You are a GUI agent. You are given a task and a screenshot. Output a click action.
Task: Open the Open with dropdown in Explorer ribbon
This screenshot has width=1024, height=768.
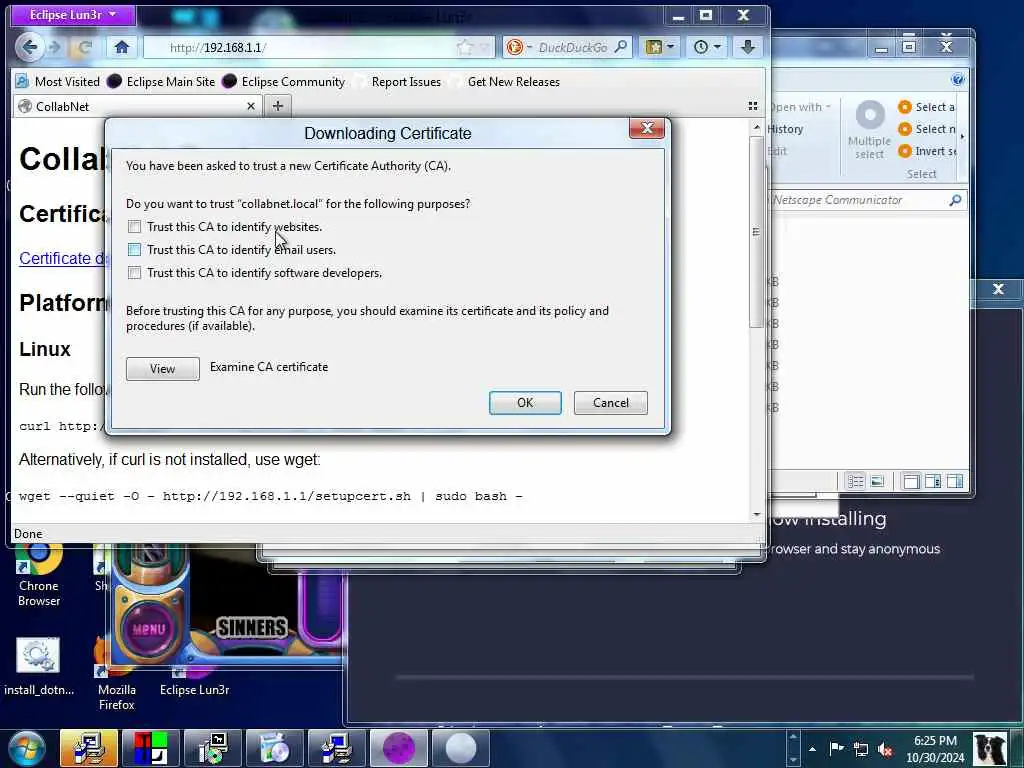[799, 107]
